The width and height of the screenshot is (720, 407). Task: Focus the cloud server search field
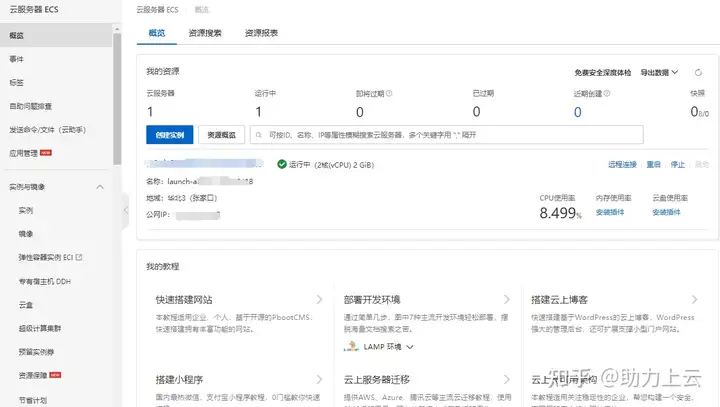coord(446,135)
